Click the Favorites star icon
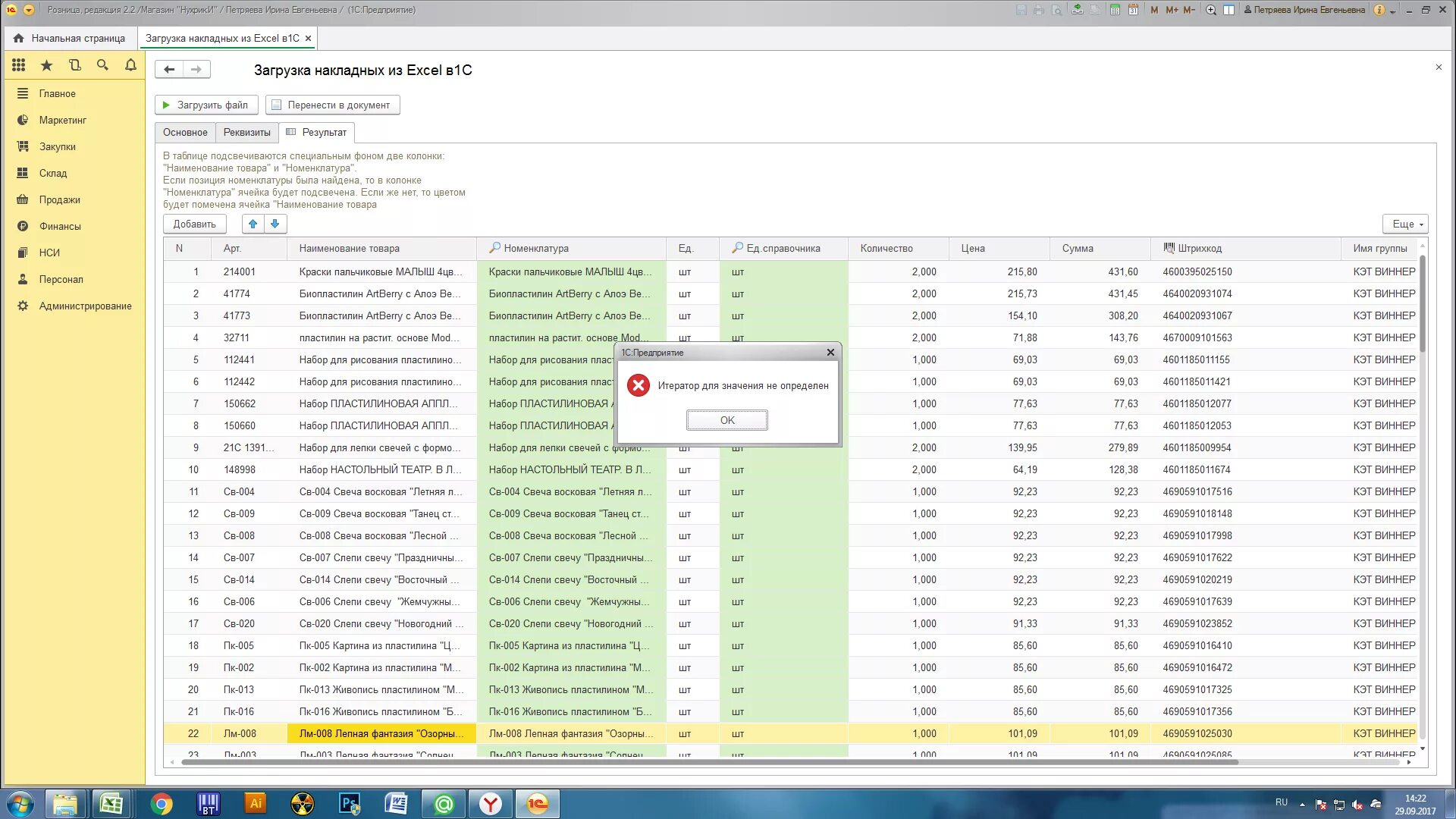The width and height of the screenshot is (1456, 819). (x=46, y=65)
